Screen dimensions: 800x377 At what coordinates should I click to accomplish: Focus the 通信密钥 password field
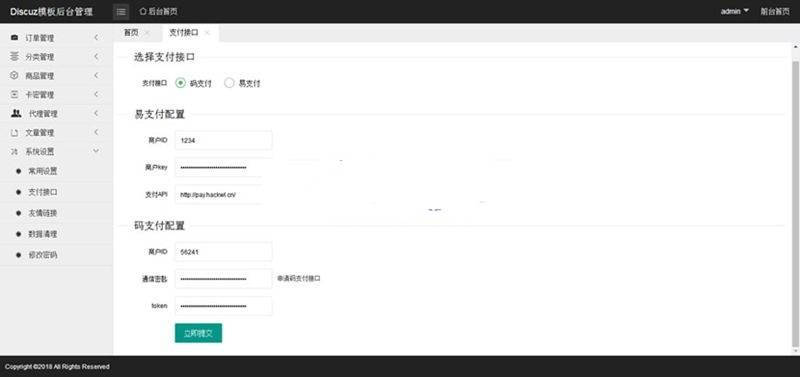(x=223, y=279)
